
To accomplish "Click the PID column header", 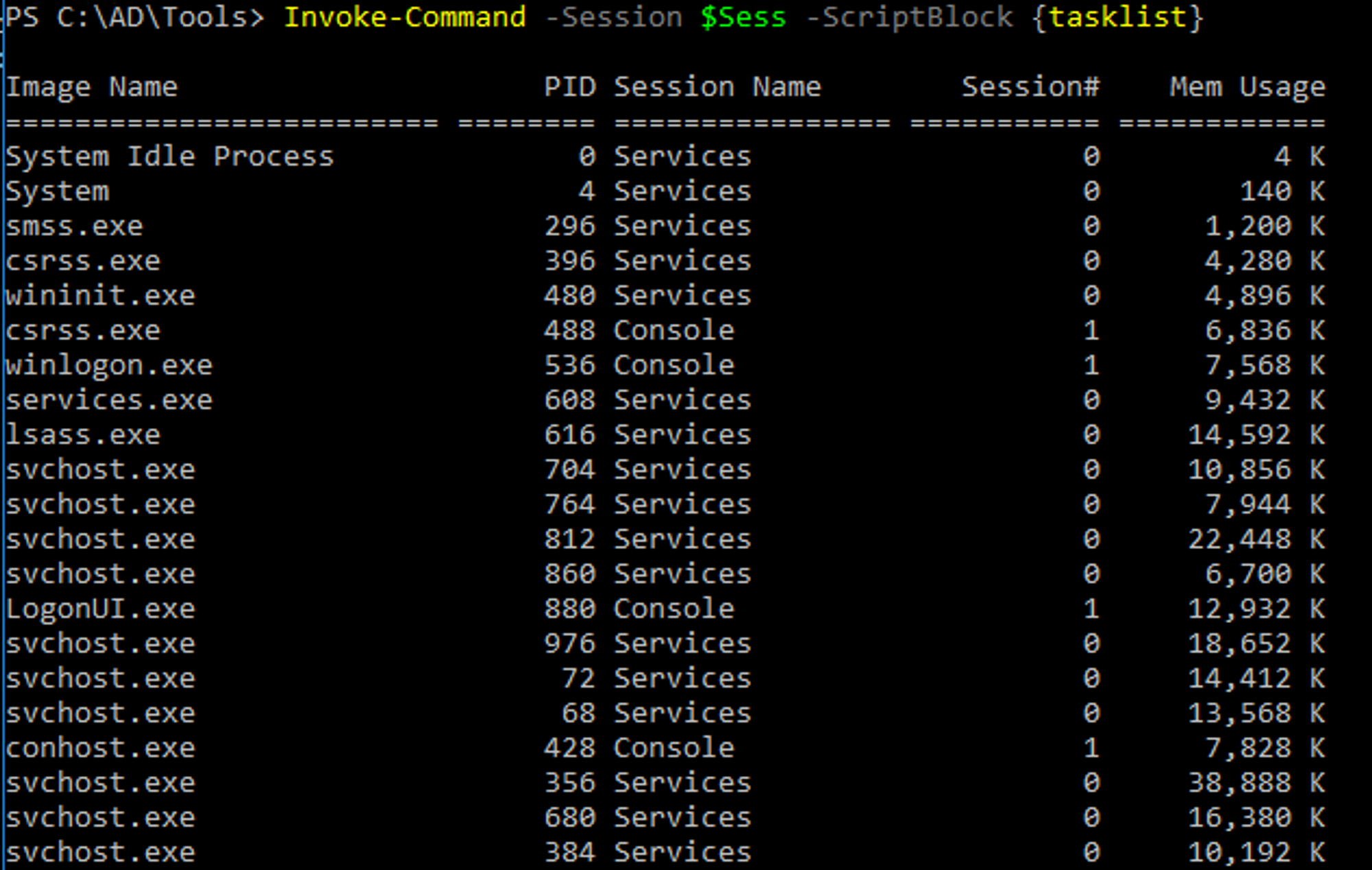I will (569, 87).
